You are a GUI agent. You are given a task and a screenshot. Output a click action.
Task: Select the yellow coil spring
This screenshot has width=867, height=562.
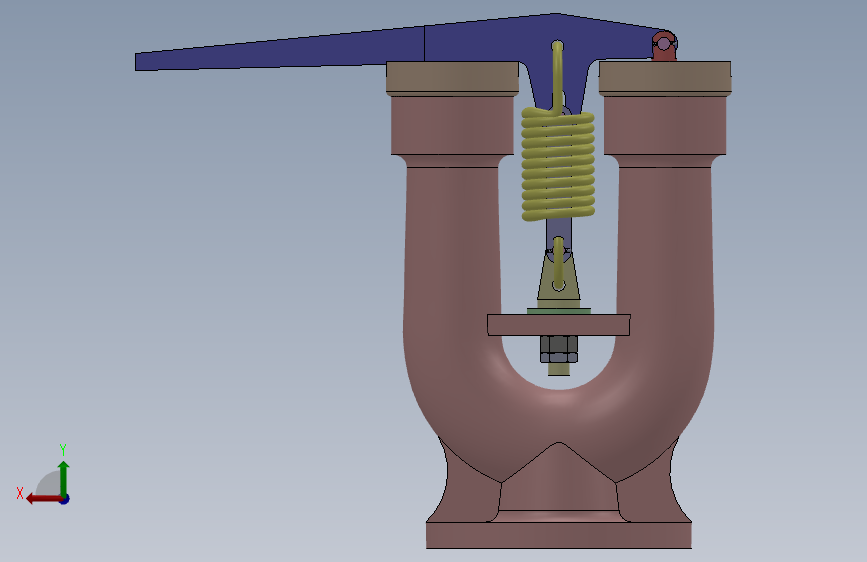point(558,166)
